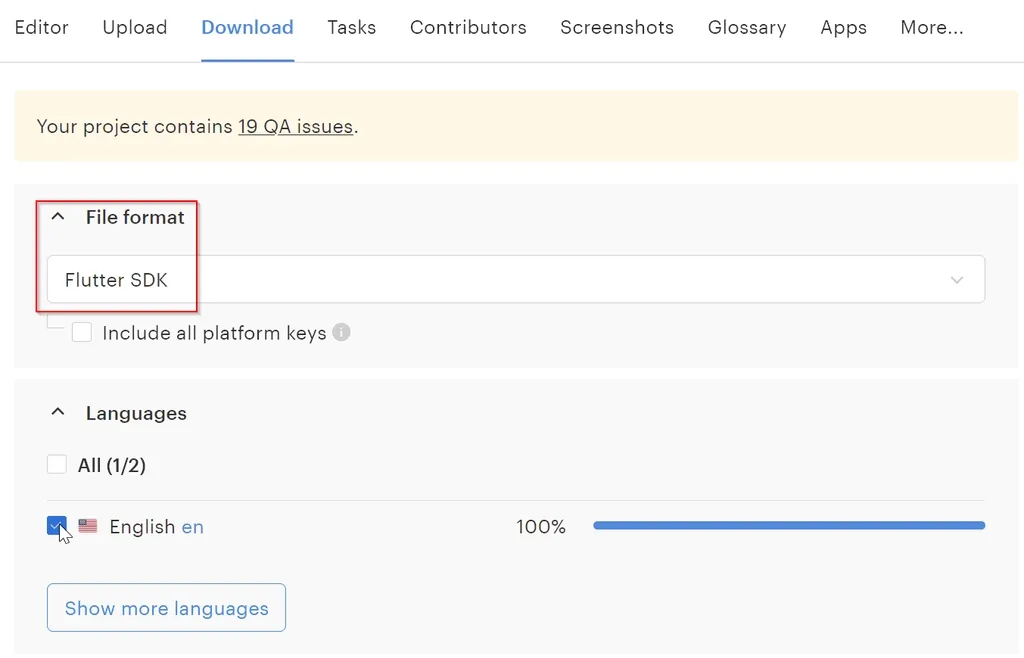Collapse the File format section chevron
The height and width of the screenshot is (658, 1024).
tap(58, 216)
